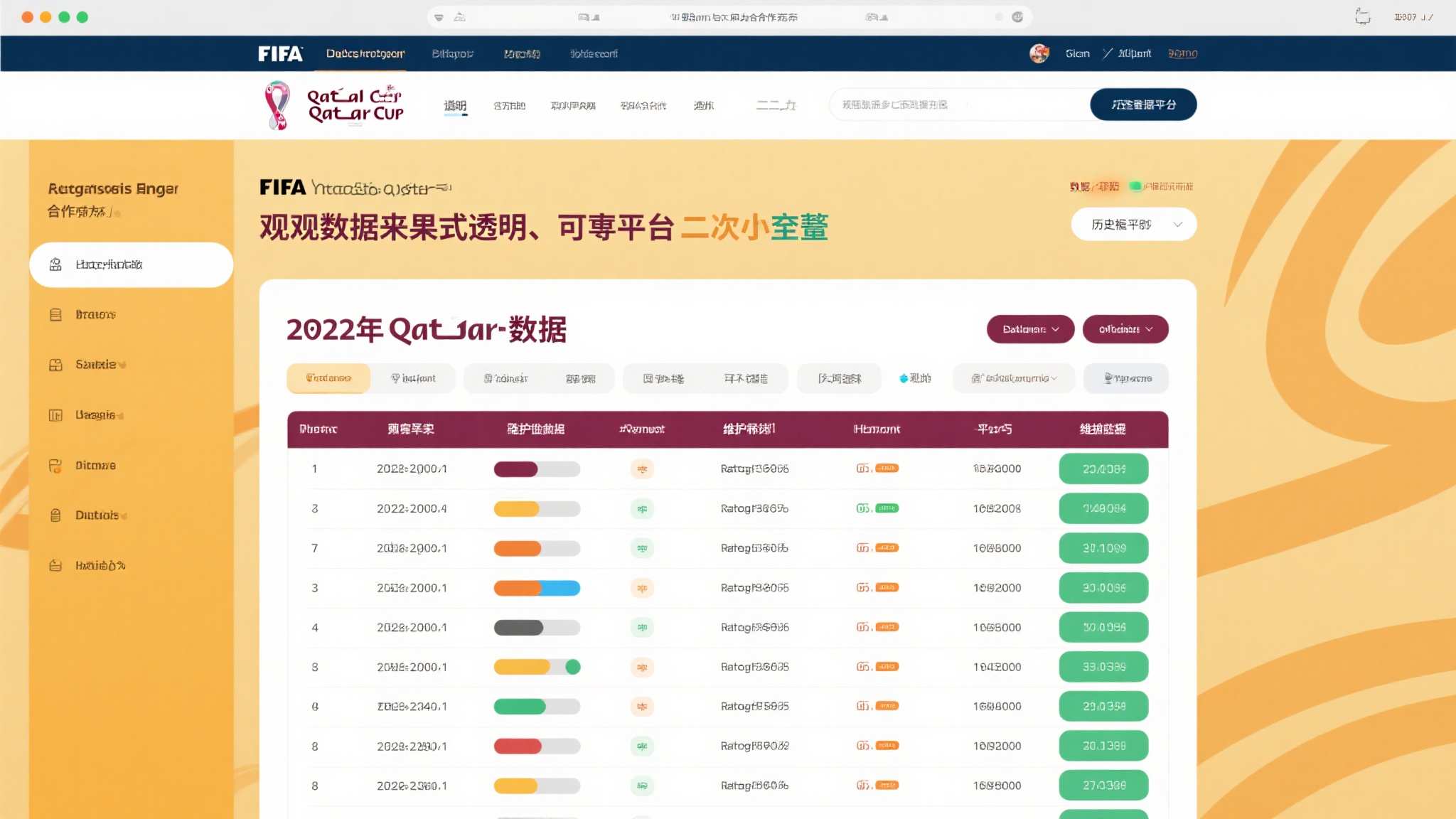Viewport: 1456px width, 819px height.
Task: Expand the history dropdown at top right
Action: tap(1133, 224)
